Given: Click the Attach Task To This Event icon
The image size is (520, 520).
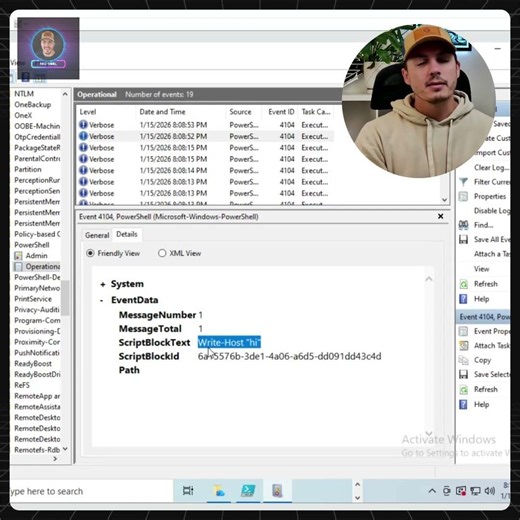Looking at the screenshot, I should pos(463,346).
